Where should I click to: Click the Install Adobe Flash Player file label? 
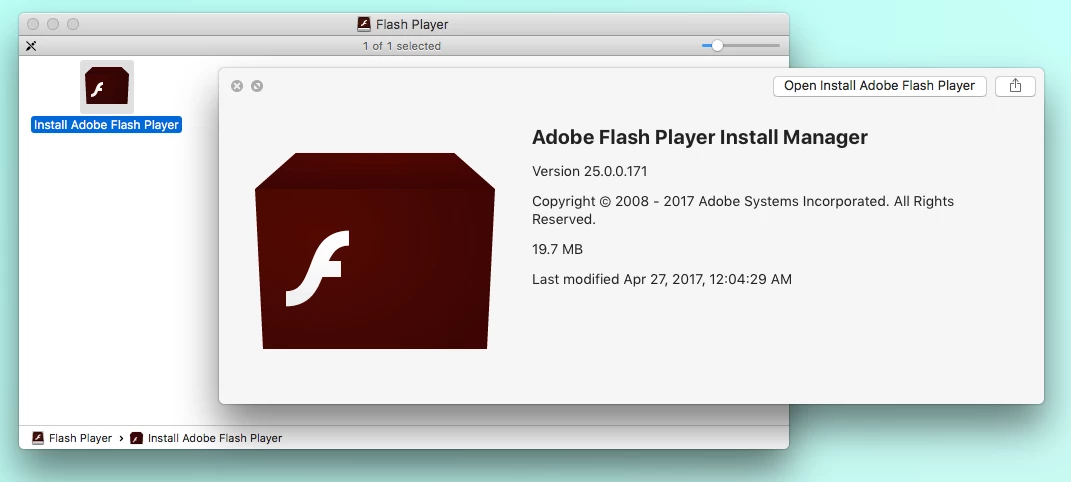pyautogui.click(x=107, y=125)
